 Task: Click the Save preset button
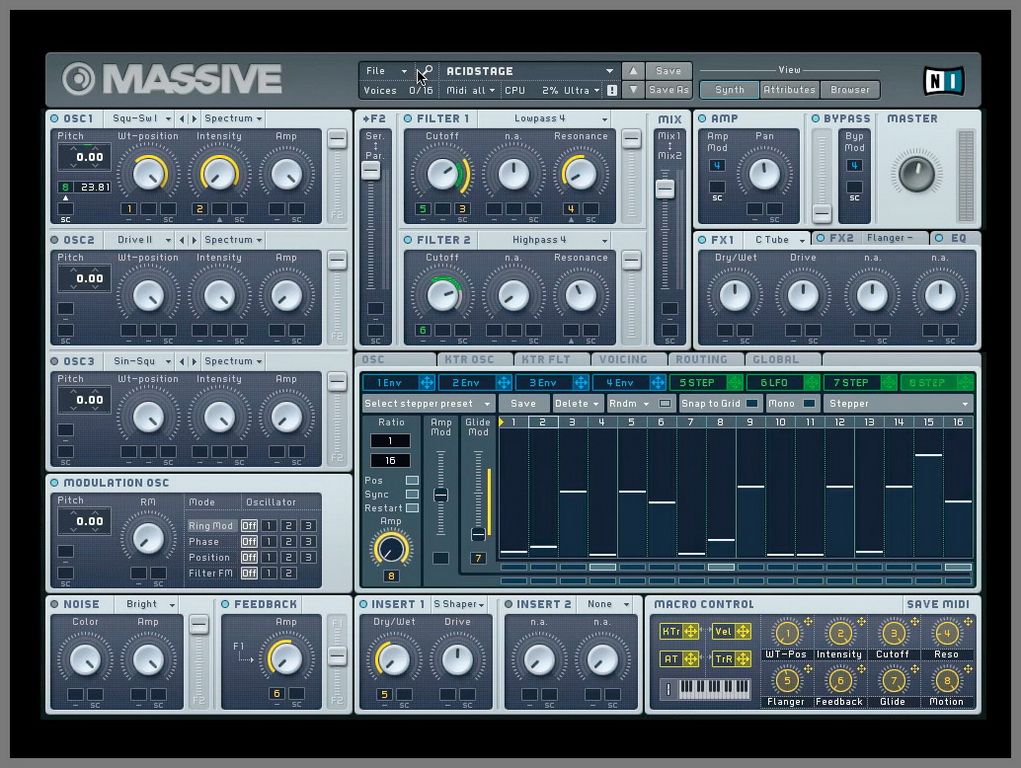668,71
